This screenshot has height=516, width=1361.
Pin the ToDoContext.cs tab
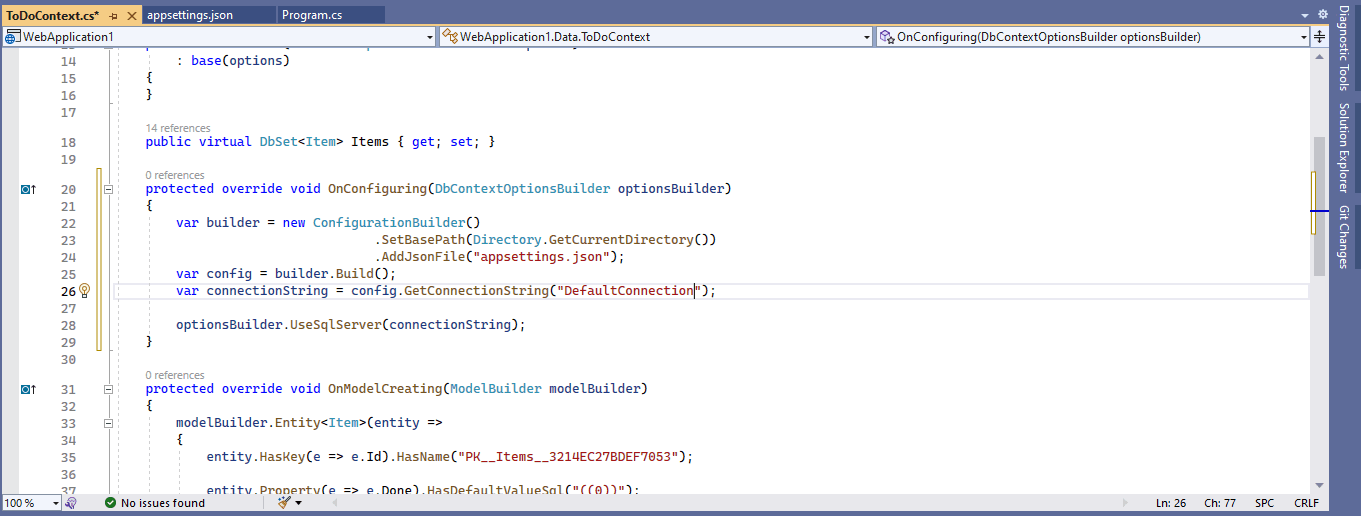point(113,15)
